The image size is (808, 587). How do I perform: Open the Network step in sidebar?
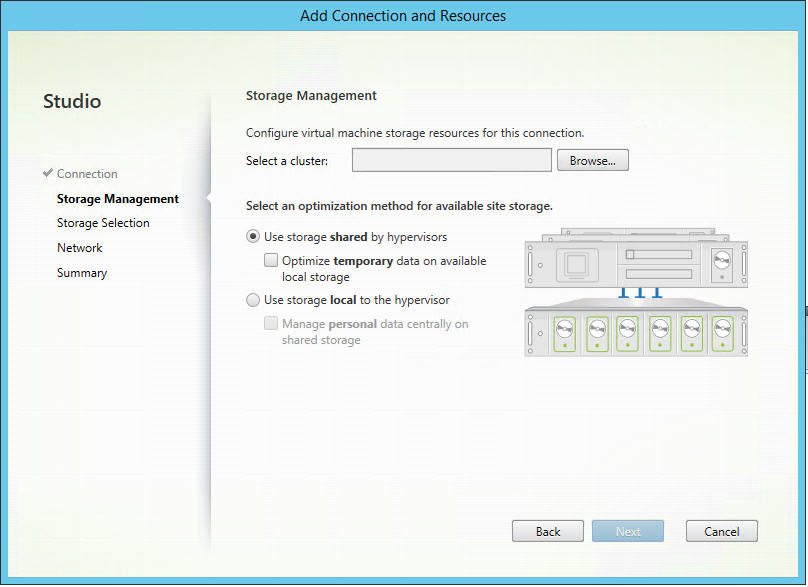[x=80, y=248]
